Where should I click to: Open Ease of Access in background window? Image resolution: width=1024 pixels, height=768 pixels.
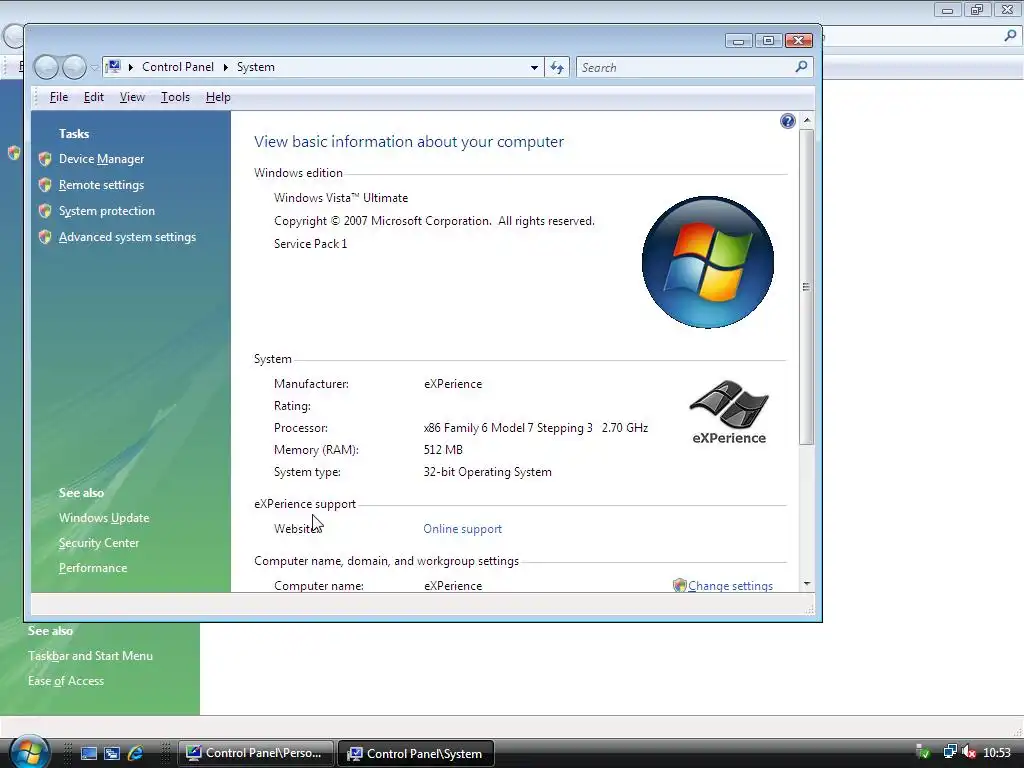pos(66,680)
